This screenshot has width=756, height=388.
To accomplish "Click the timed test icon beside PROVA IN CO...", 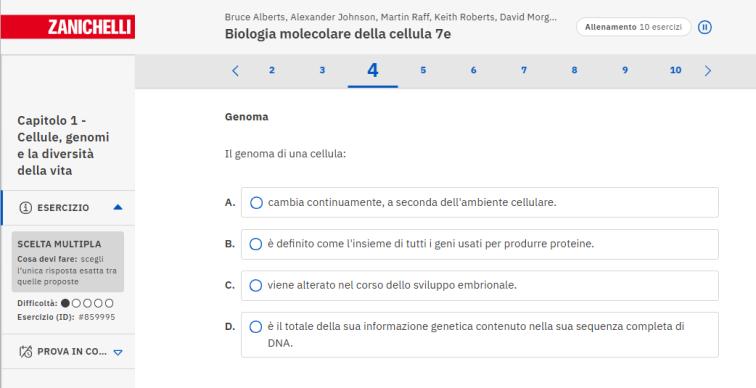I will click(25, 351).
